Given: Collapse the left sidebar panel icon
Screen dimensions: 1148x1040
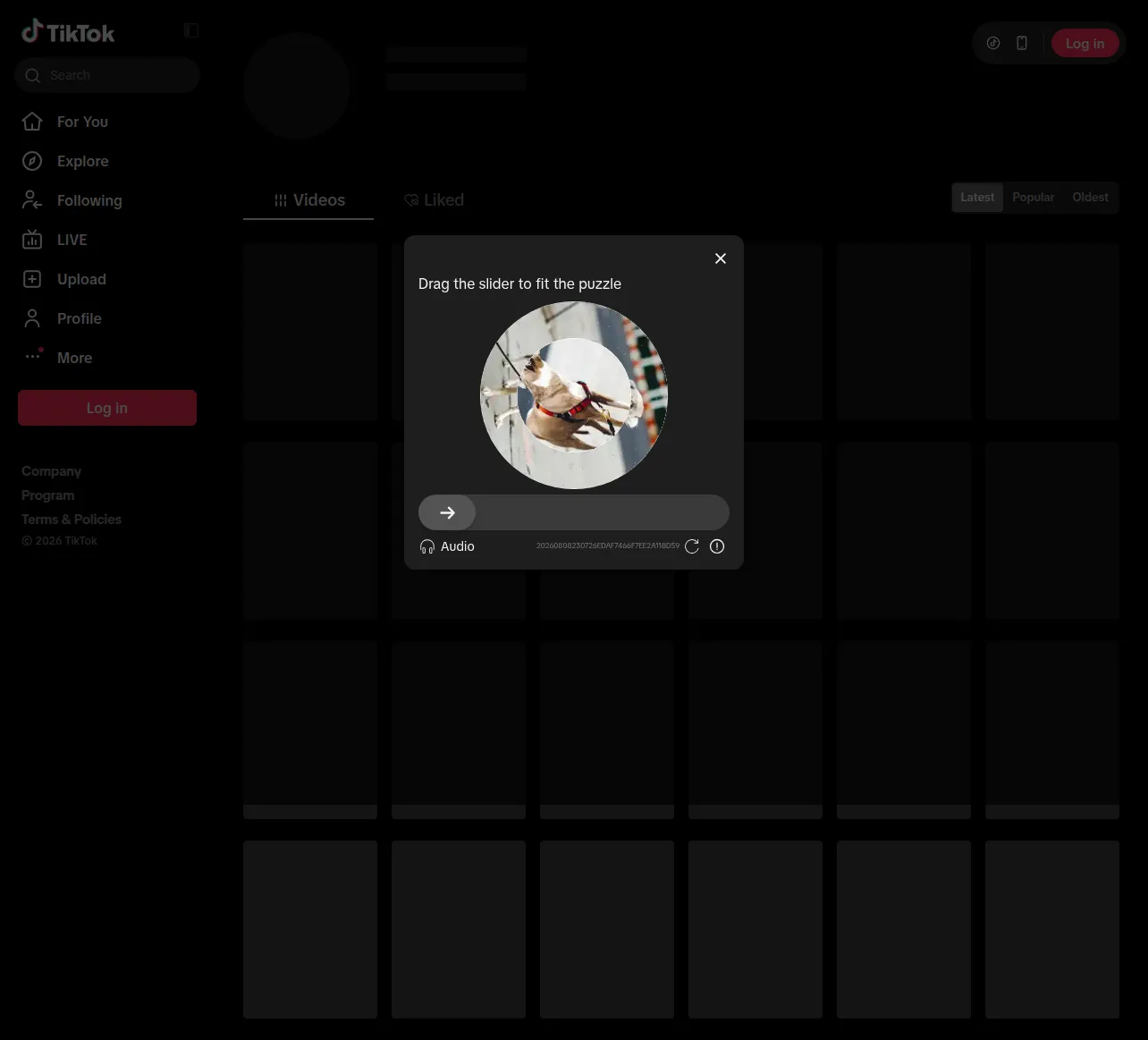Looking at the screenshot, I should 191,30.
